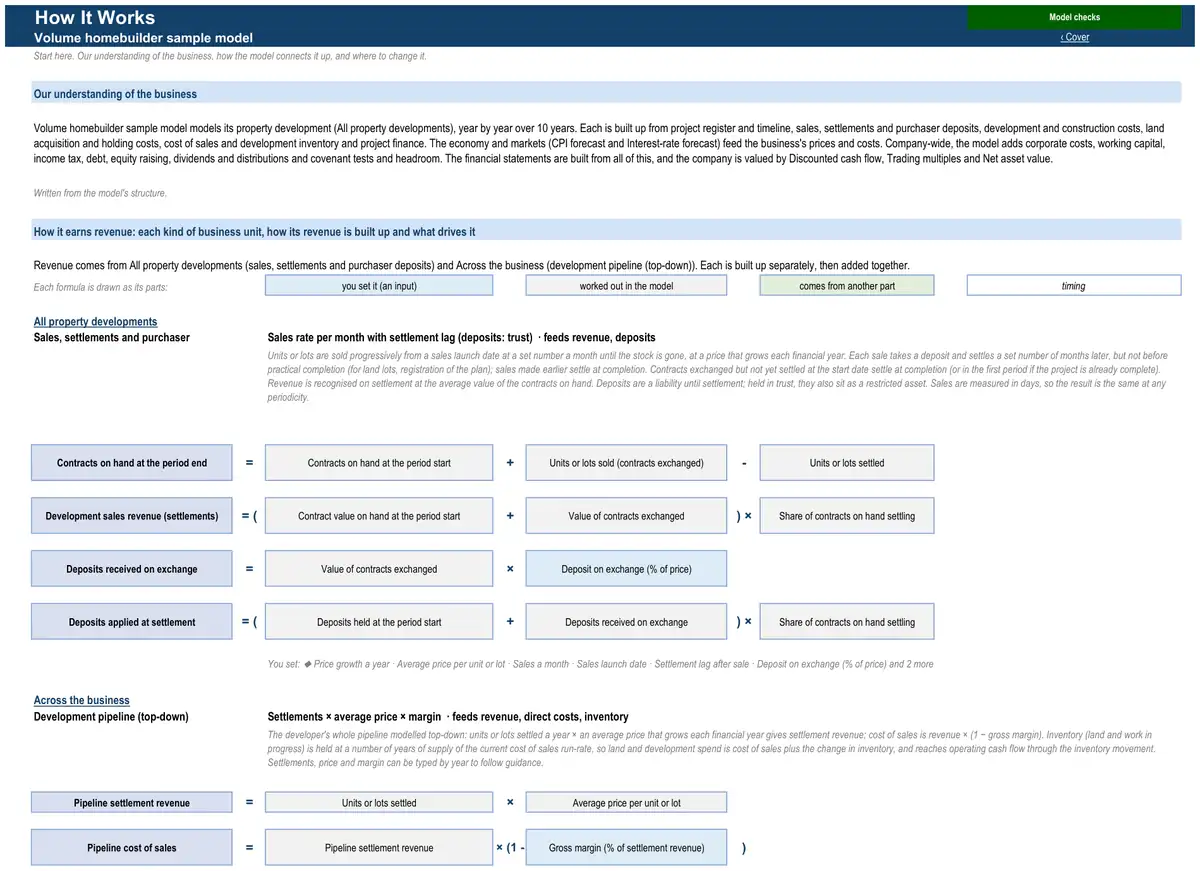1200x871 pixels.
Task: Click 'Value of contracts exchanged' in the Development sales row
Action: pyautogui.click(x=626, y=516)
